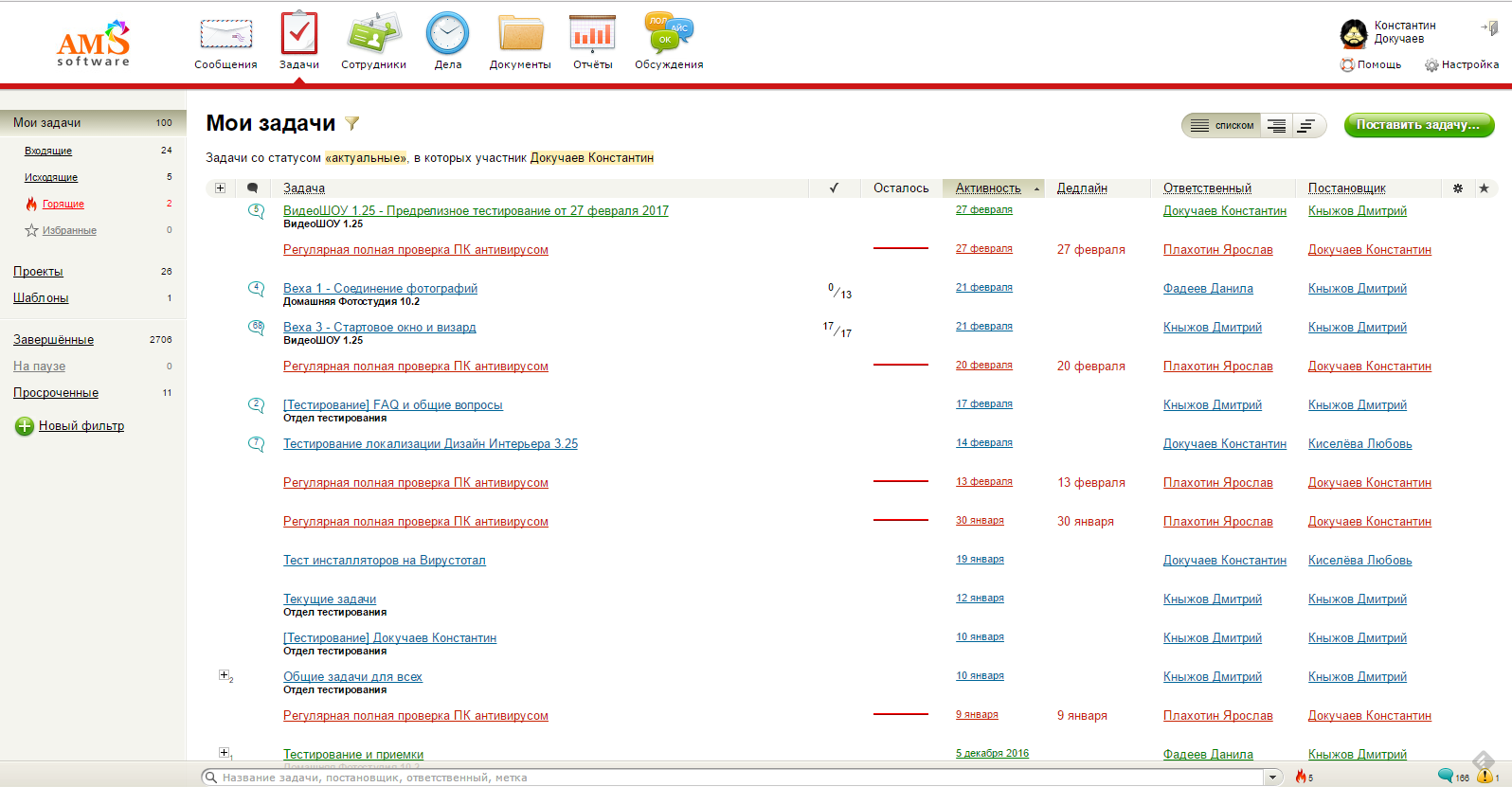Click the star favorites column header icon
The width and height of the screenshot is (1512, 787).
(x=1484, y=188)
